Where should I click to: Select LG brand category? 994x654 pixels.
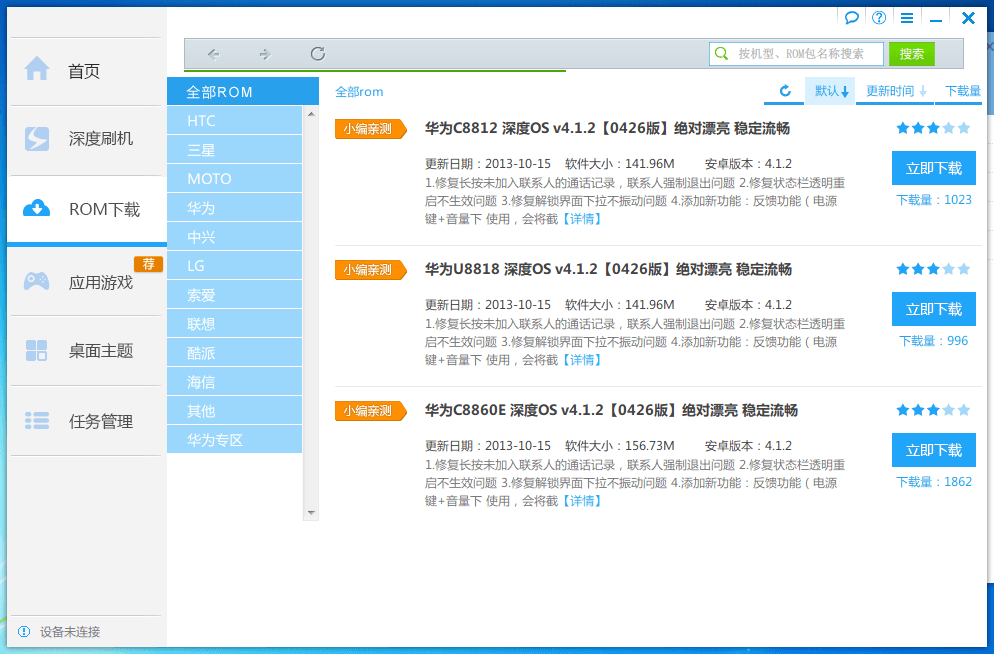coord(235,266)
